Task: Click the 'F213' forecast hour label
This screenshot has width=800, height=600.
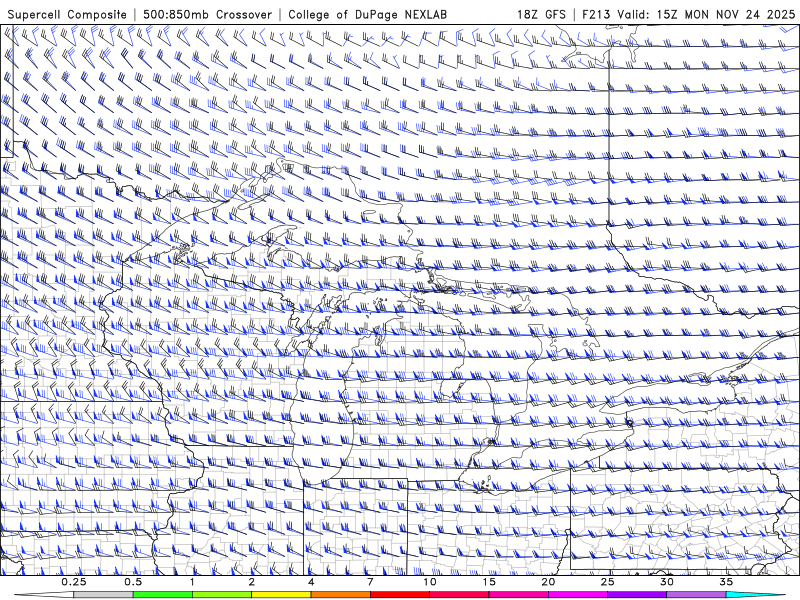Action: pos(596,15)
